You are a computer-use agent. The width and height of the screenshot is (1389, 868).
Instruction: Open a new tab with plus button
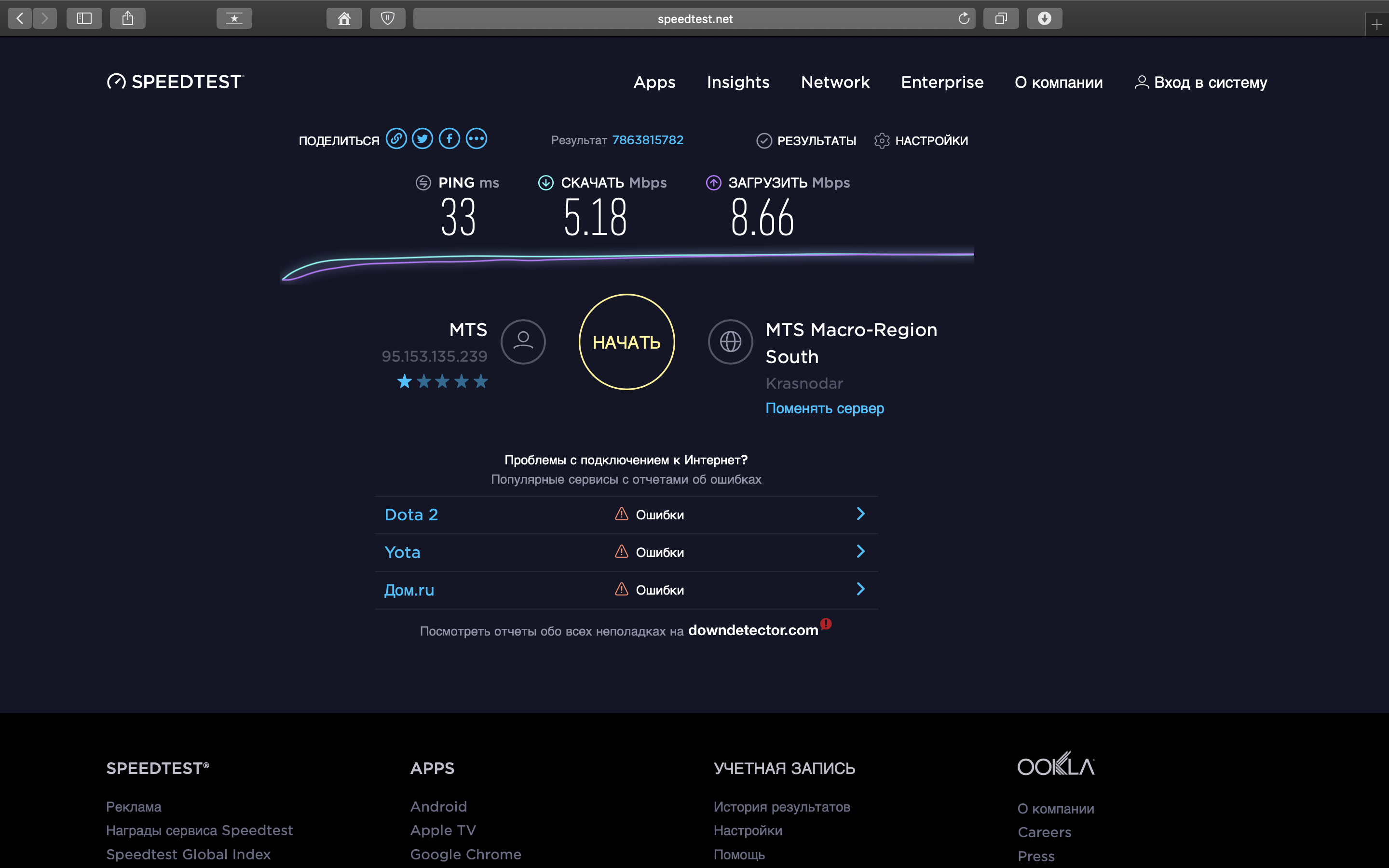[x=1376, y=25]
